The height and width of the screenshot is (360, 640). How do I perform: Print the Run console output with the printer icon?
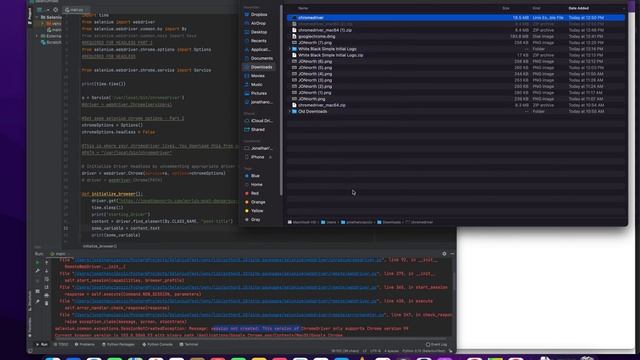pyautogui.click(x=46, y=295)
